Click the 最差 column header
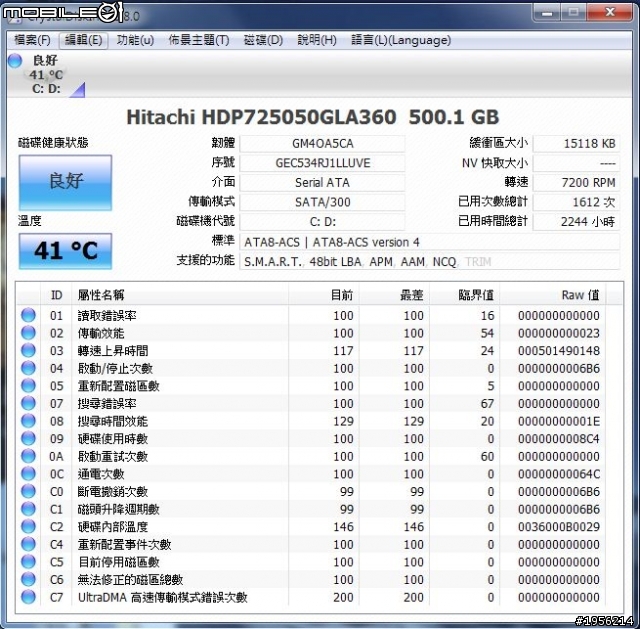 394,295
